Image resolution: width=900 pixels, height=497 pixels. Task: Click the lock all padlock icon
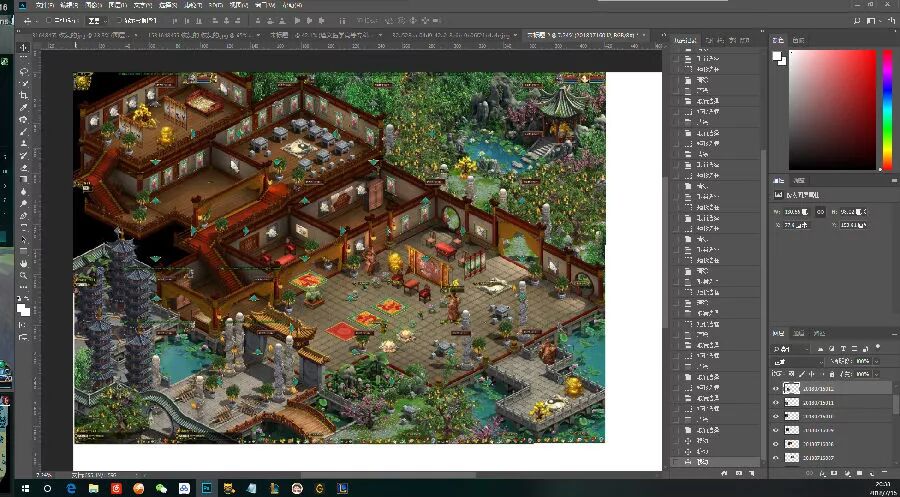832,374
